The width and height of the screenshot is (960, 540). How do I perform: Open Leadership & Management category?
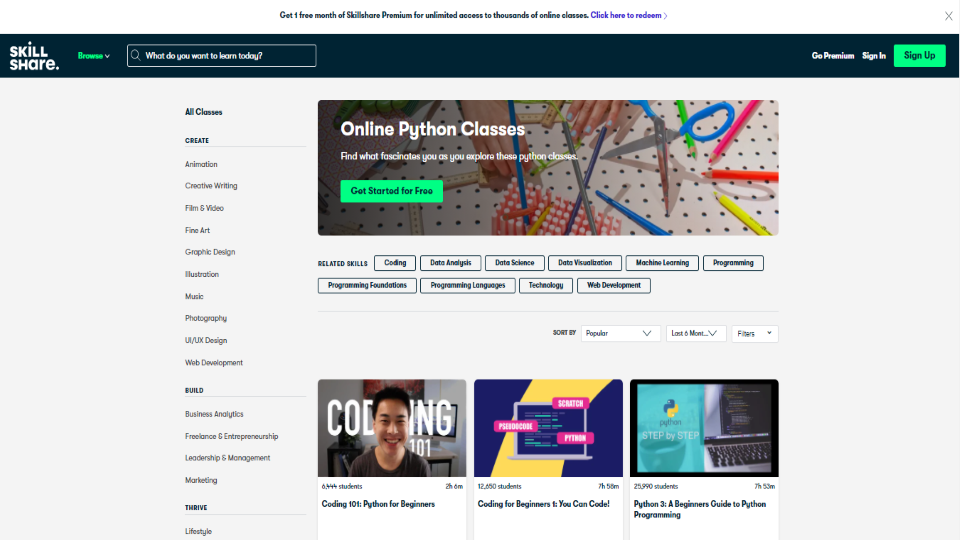[227, 458]
